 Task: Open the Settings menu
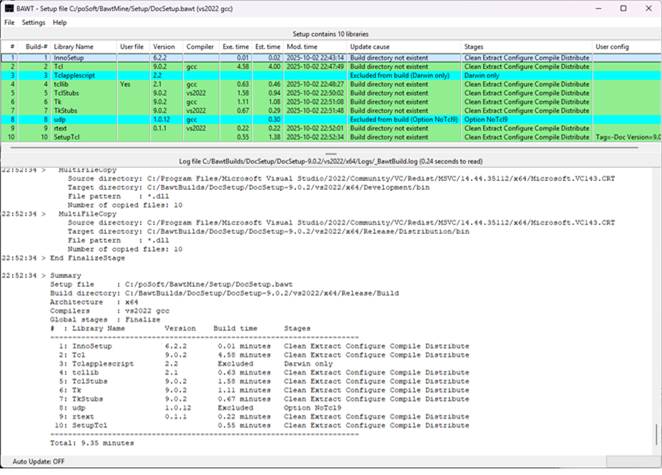(x=34, y=22)
